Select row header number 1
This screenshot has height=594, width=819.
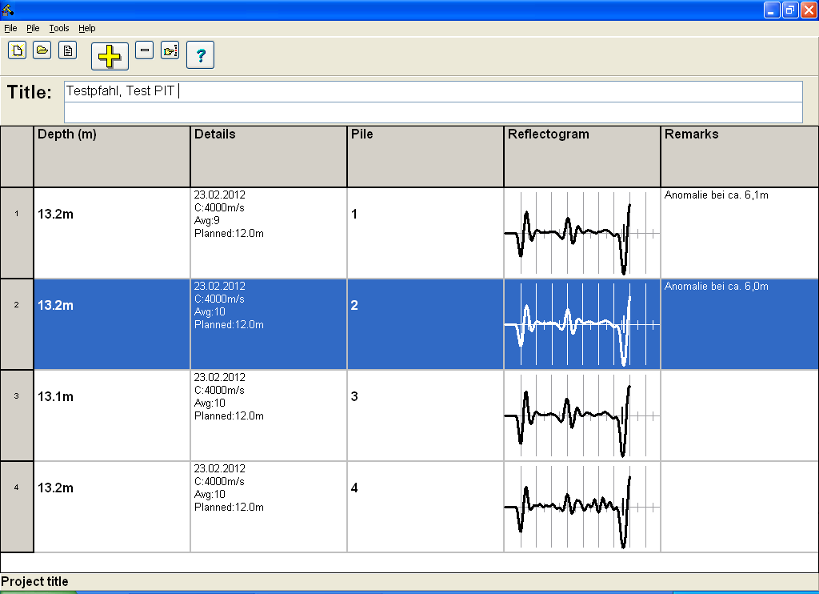click(17, 233)
